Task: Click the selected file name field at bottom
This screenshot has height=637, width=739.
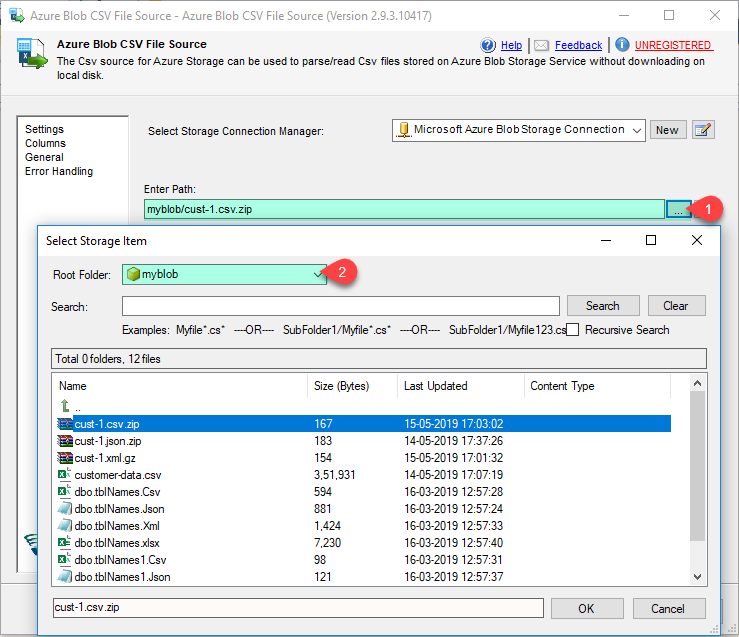Action: click(x=298, y=608)
